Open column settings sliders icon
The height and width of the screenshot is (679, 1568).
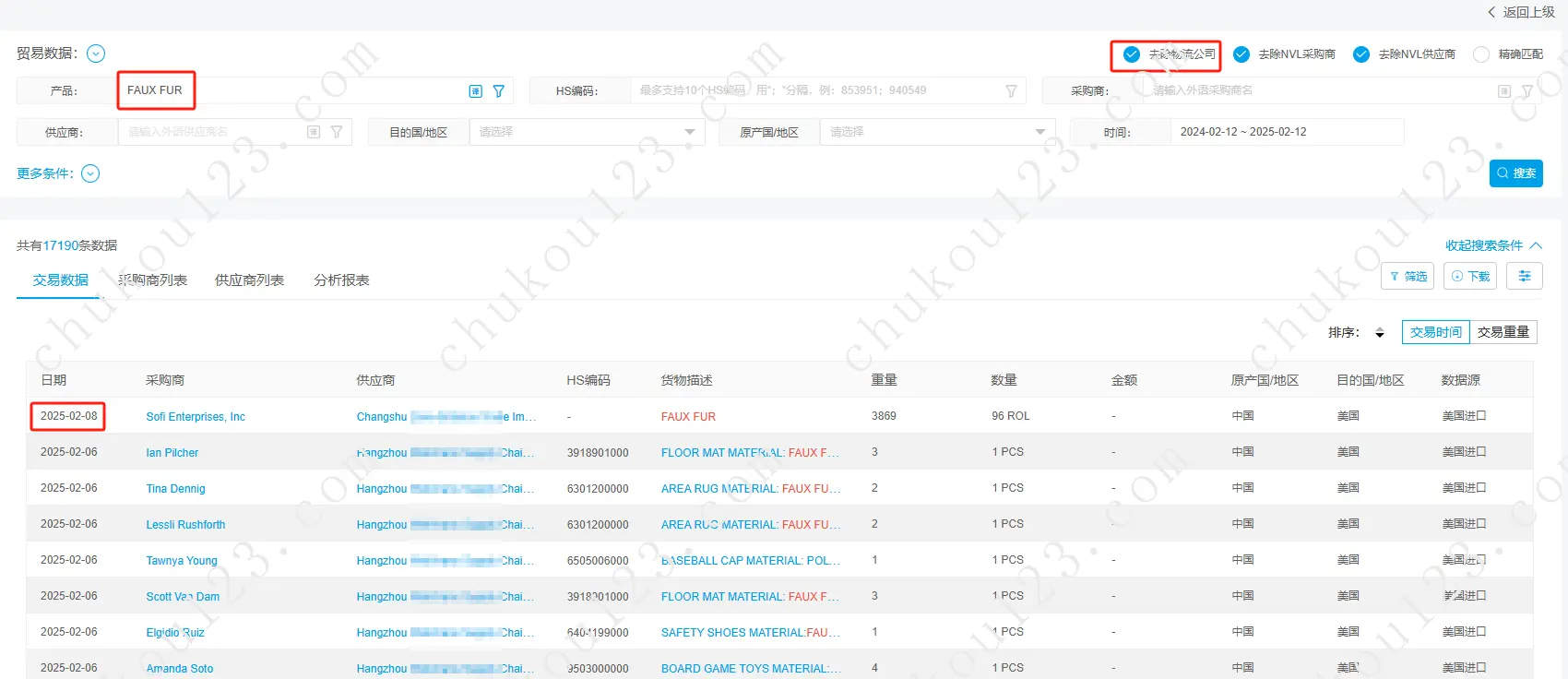pos(1524,276)
